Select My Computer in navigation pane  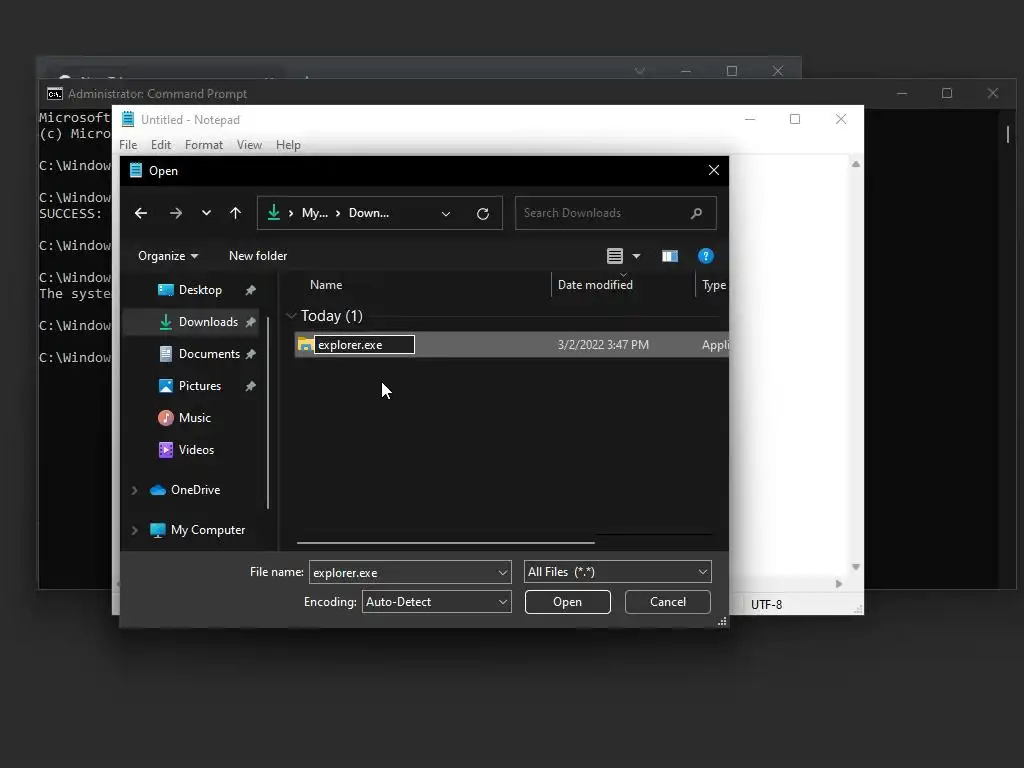point(207,530)
